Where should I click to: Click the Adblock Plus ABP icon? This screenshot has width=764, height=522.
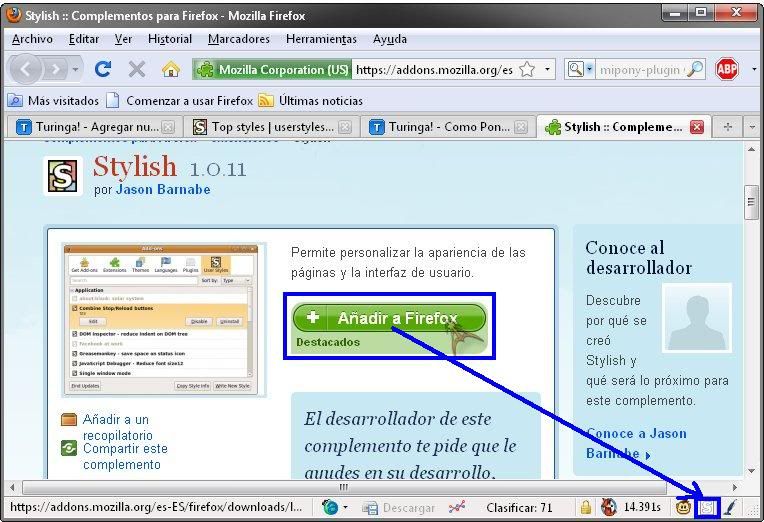click(x=726, y=69)
